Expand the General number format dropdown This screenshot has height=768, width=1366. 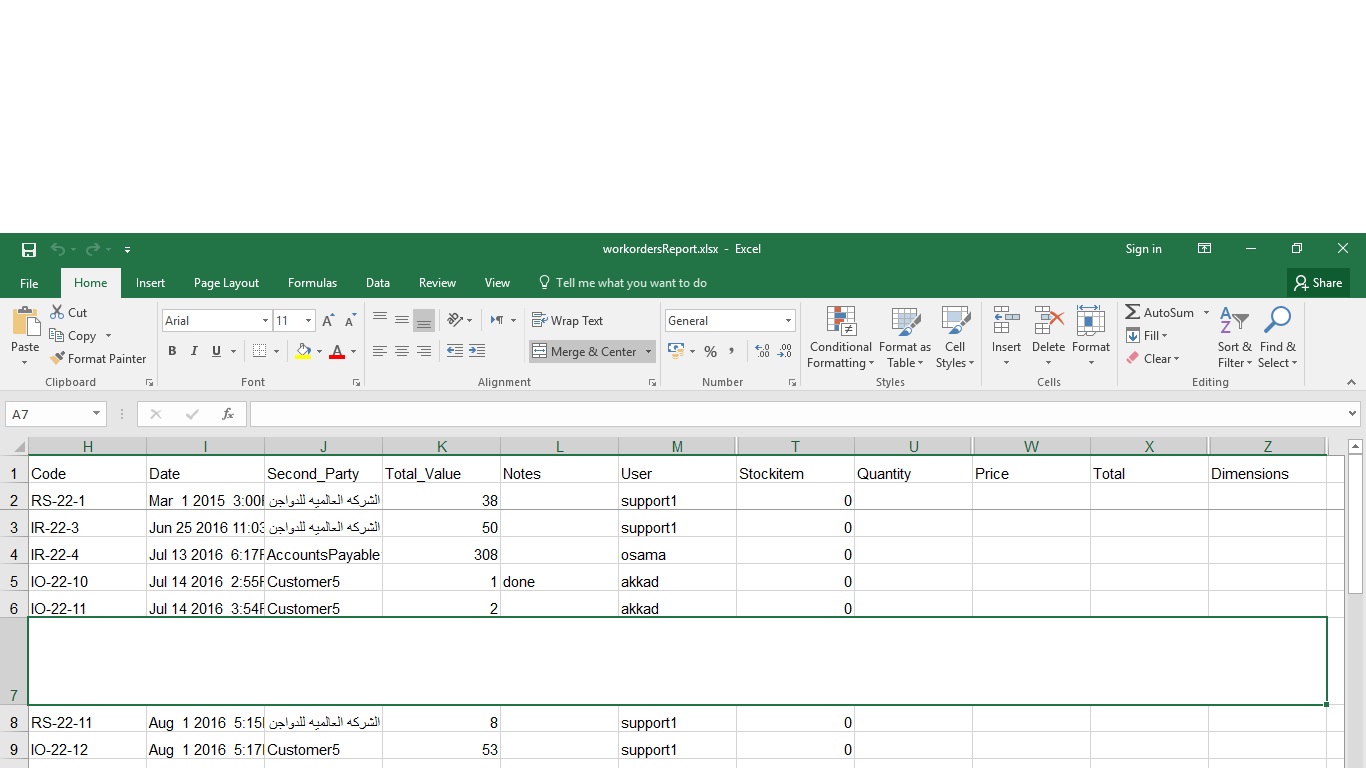click(x=788, y=321)
